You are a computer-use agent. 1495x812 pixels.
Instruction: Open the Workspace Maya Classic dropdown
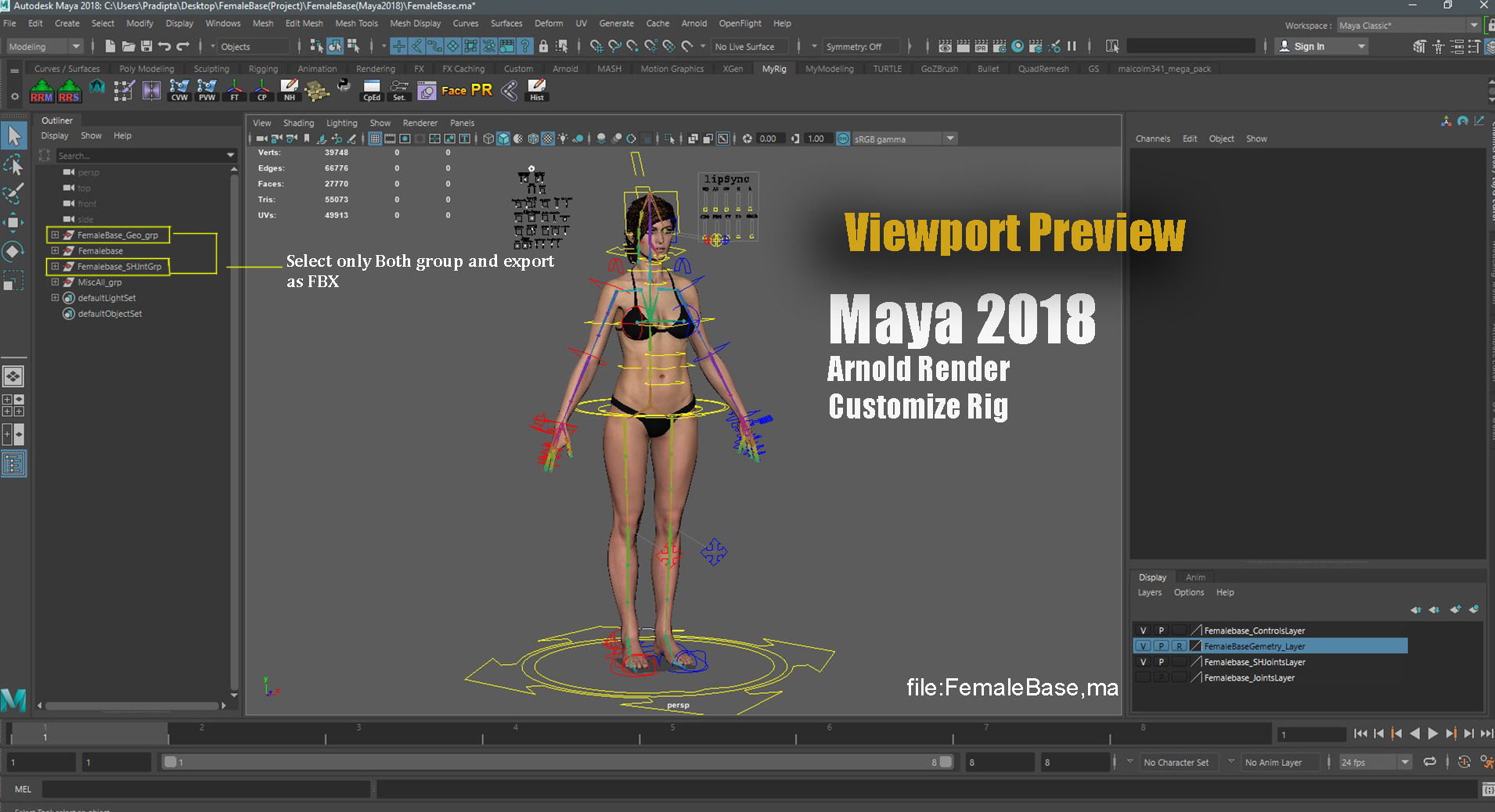pyautogui.click(x=1409, y=26)
